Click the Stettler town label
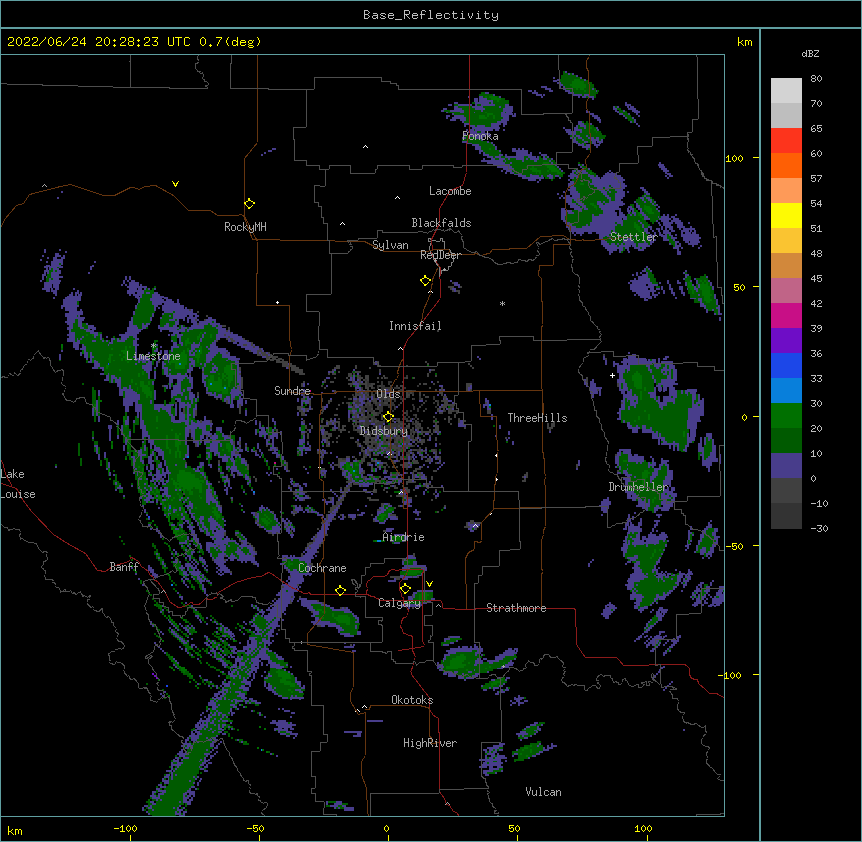Screen dimensions: 862x842 point(634,237)
